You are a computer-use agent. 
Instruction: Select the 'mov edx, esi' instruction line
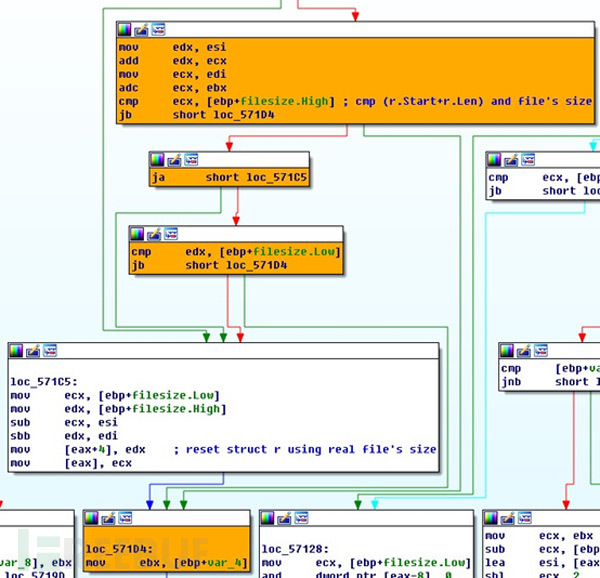pyautogui.click(x=173, y=47)
